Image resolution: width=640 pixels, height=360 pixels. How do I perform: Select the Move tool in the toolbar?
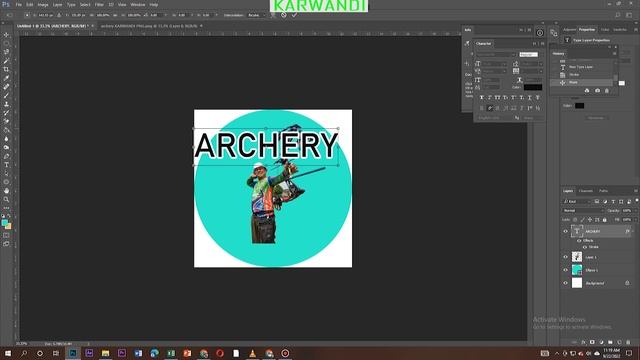tap(6, 35)
